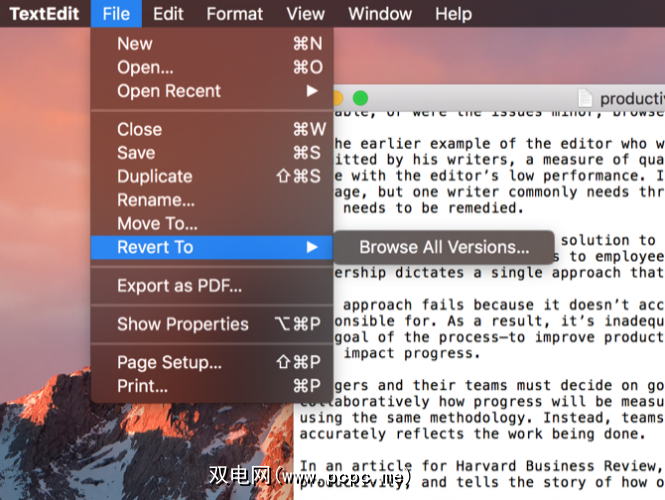Click the line starting 'using the same methodology'
Image resolution: width=665 pixels, height=500 pixels.
(x=482, y=418)
